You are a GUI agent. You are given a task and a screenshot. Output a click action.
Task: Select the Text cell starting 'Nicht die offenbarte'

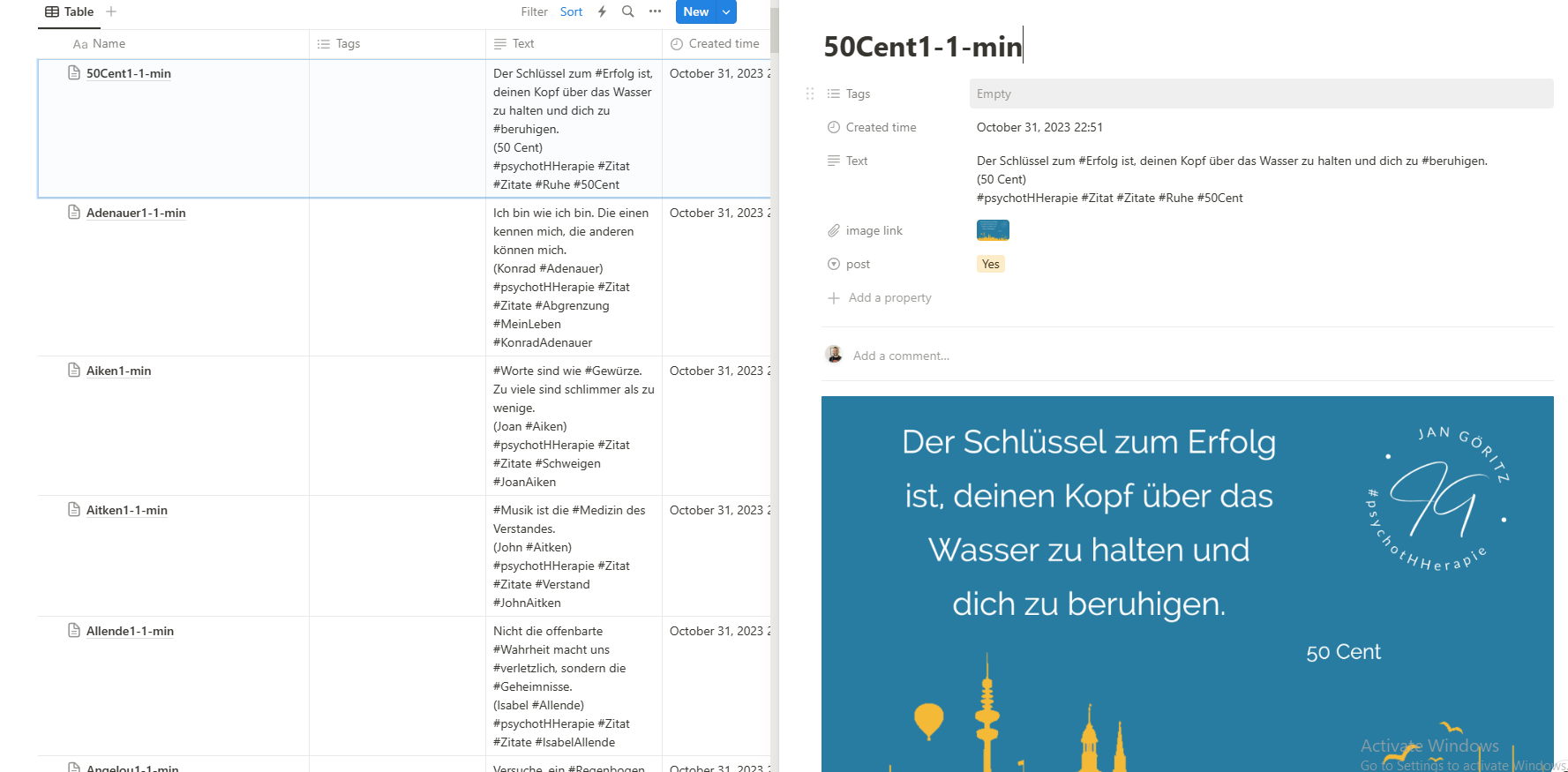click(x=574, y=686)
